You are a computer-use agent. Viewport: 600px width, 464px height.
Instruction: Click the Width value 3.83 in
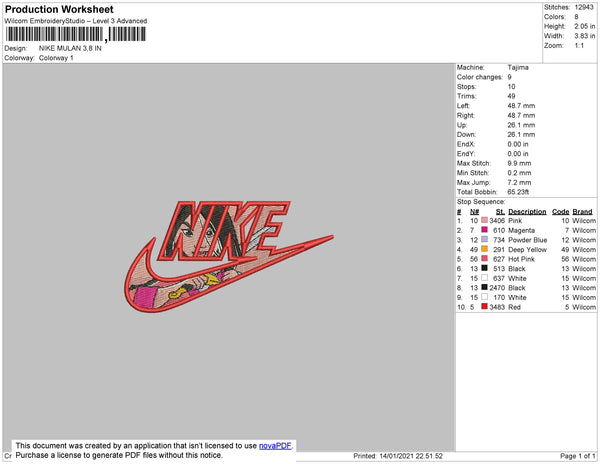[x=585, y=36]
